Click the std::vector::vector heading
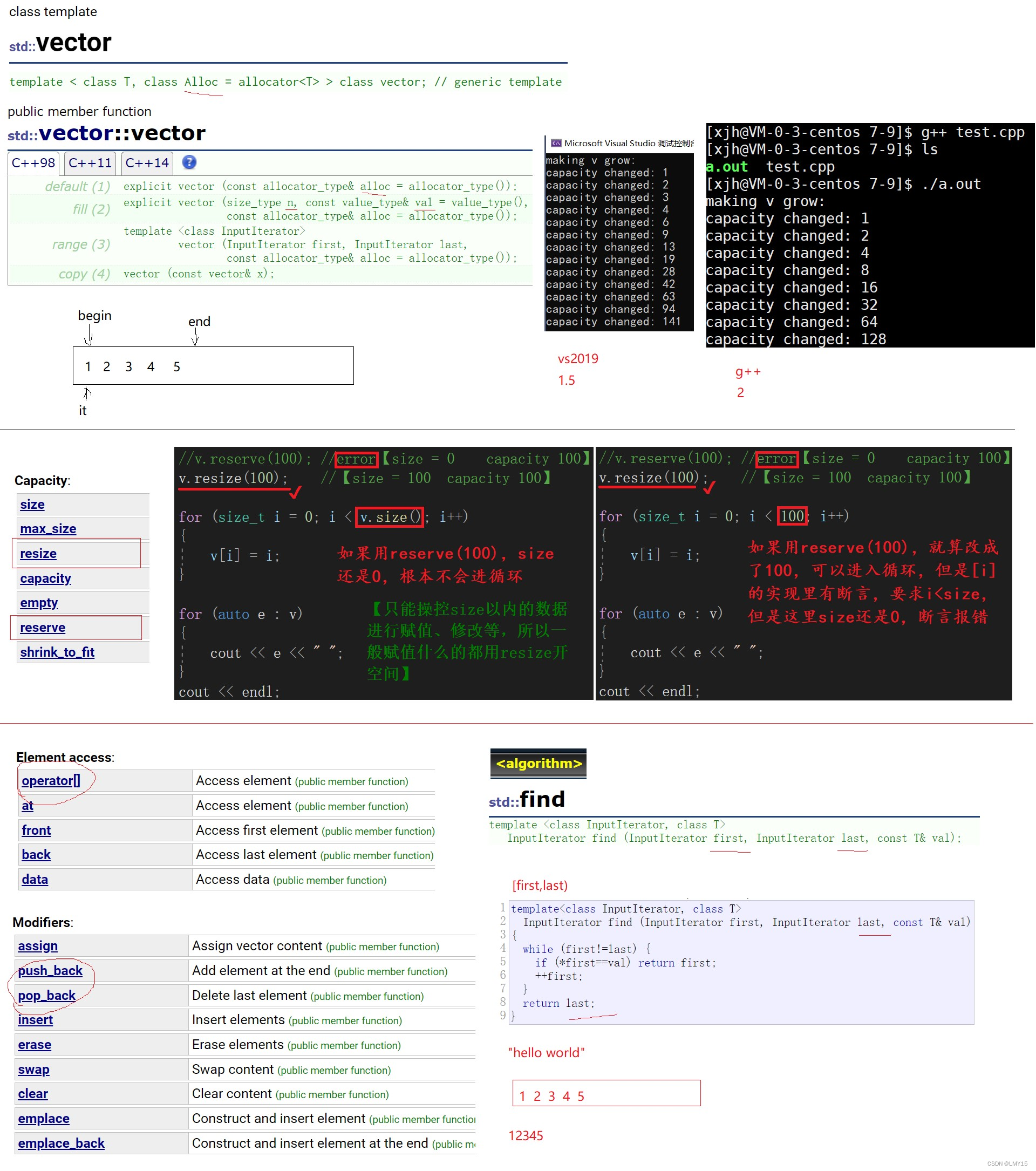The width and height of the screenshot is (1036, 1171). tap(106, 133)
